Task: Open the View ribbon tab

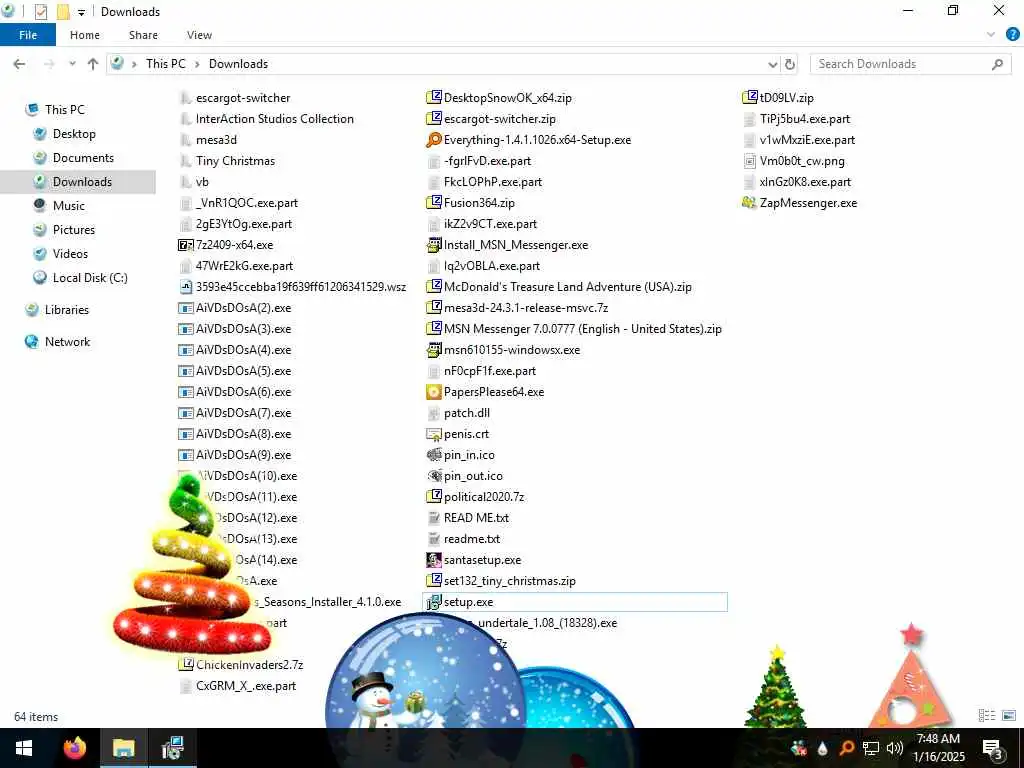Action: 199,35
